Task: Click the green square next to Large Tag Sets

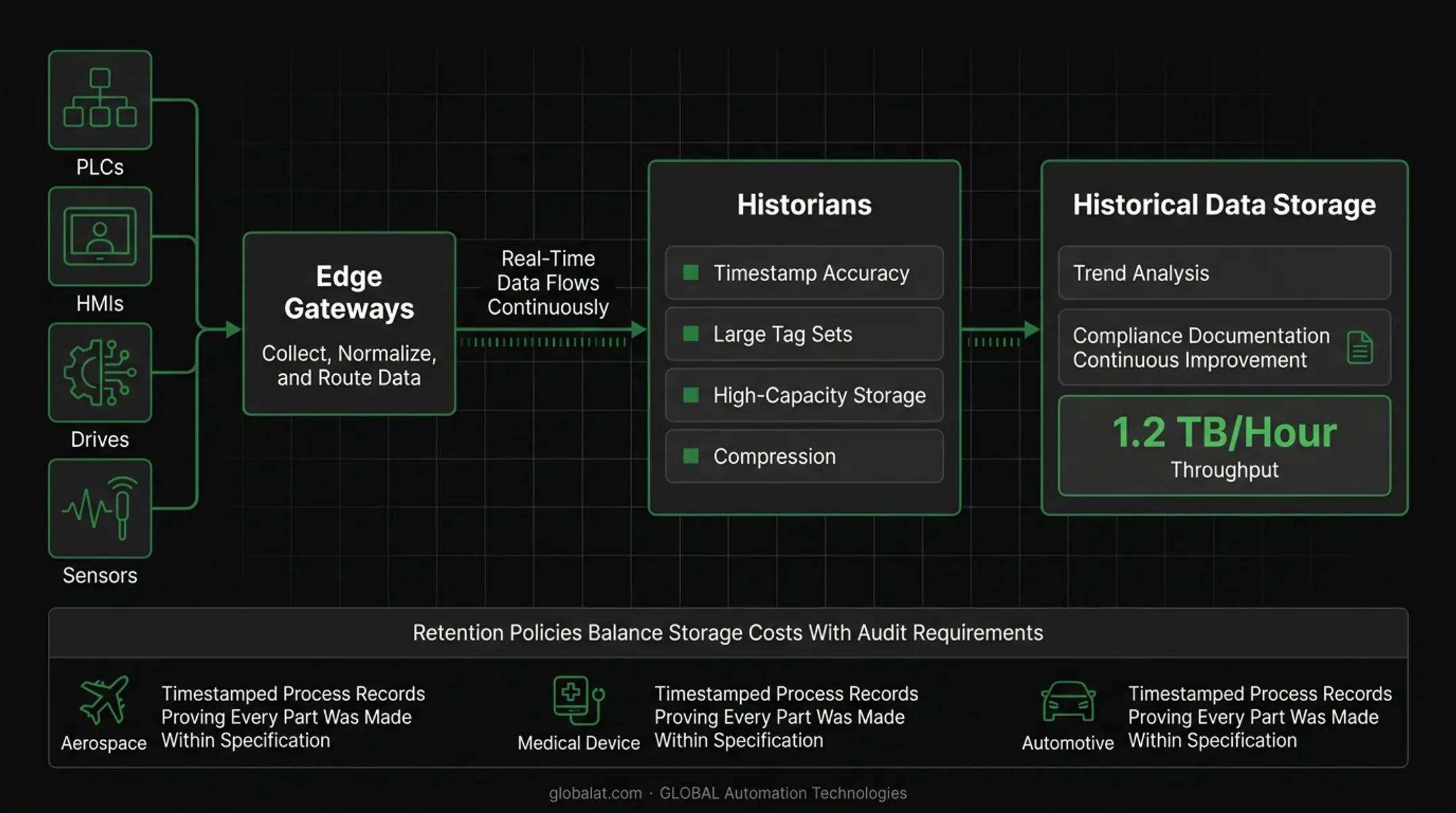Action: point(691,334)
